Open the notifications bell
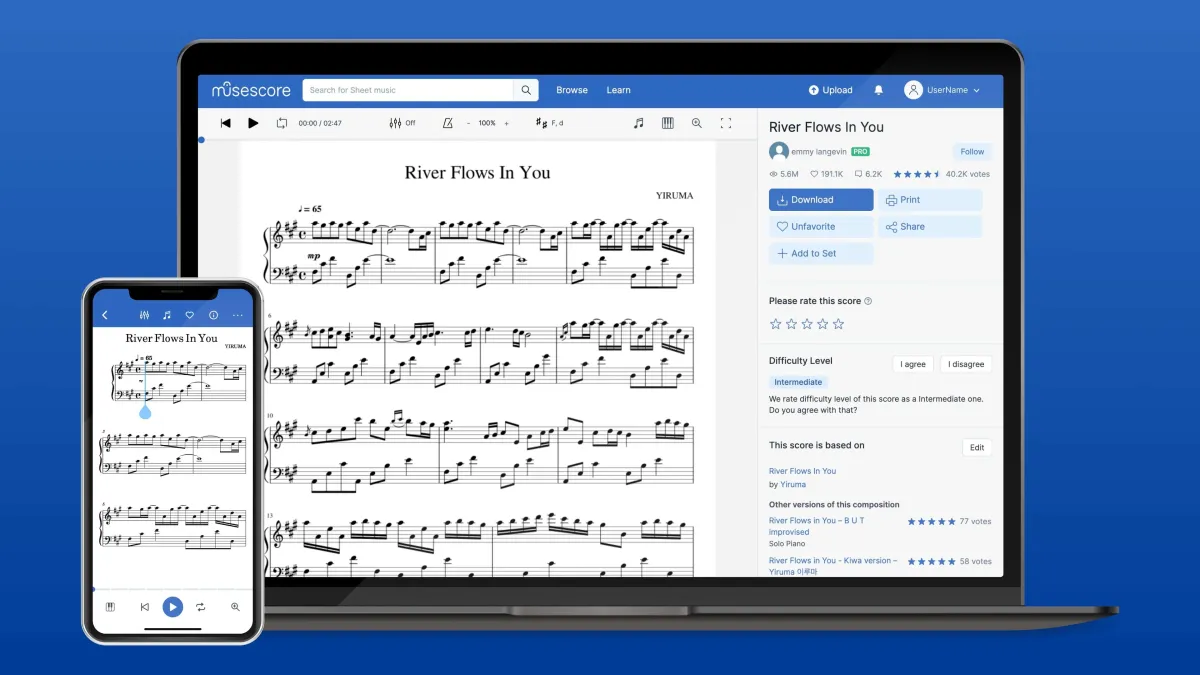This screenshot has height=675, width=1200. coord(879,90)
